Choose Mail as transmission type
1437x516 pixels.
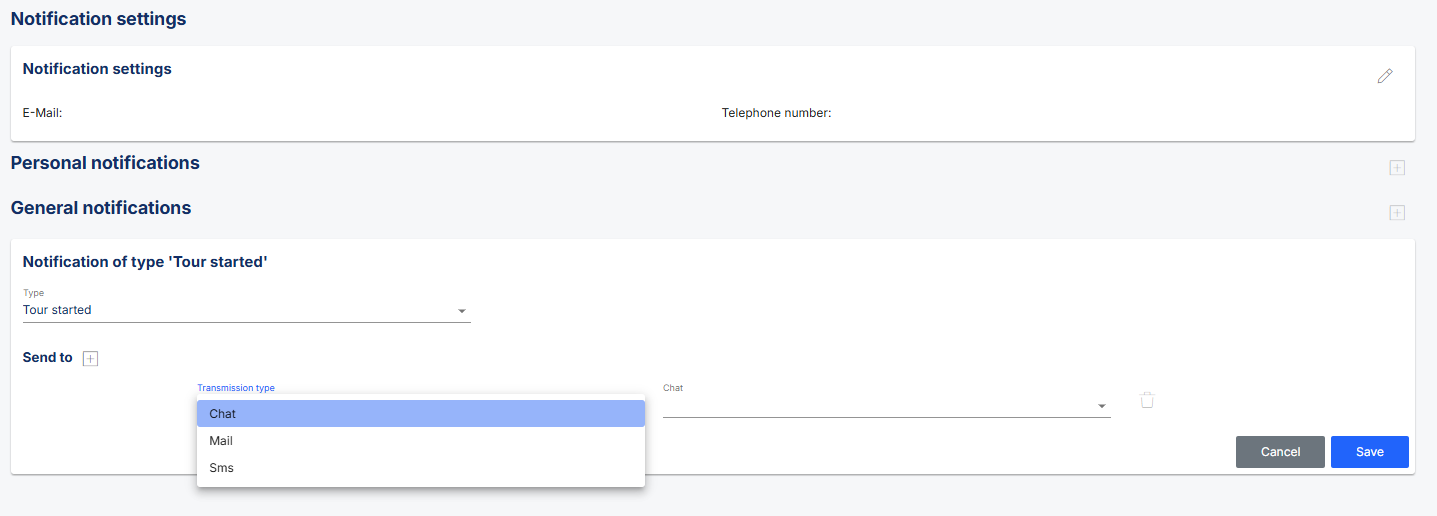(421, 441)
